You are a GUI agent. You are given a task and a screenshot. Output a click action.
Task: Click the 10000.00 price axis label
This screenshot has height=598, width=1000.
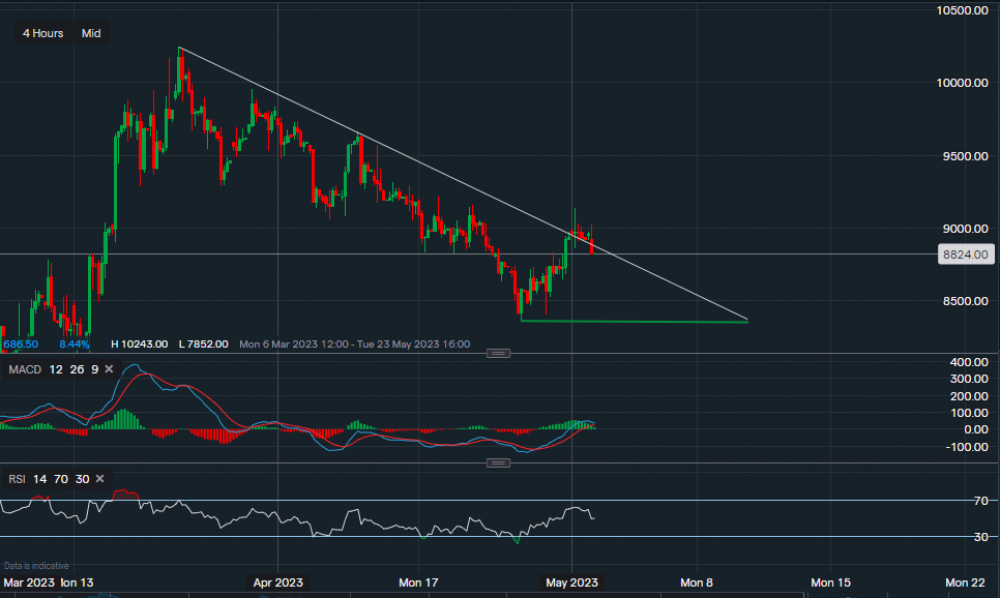(x=963, y=83)
